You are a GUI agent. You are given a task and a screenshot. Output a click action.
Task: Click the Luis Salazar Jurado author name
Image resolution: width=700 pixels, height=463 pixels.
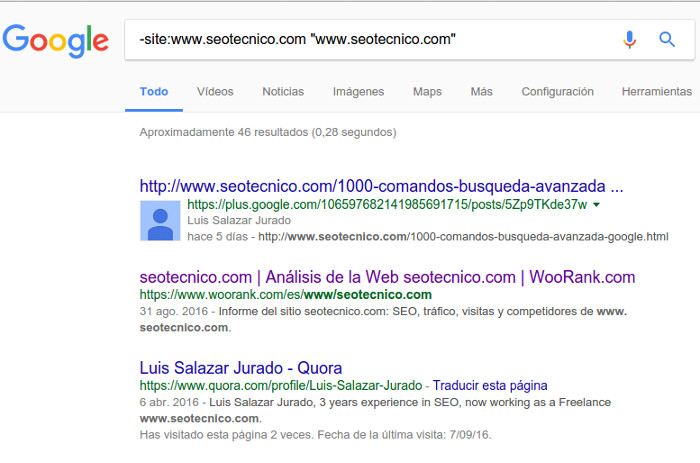tap(239, 220)
